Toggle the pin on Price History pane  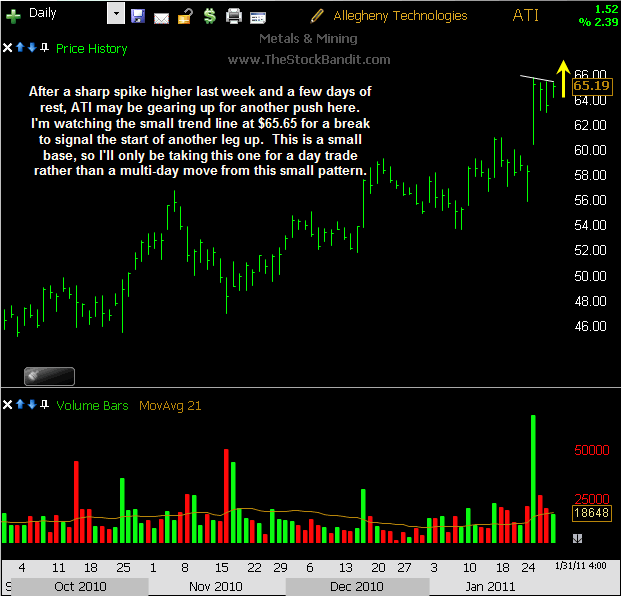[44, 48]
